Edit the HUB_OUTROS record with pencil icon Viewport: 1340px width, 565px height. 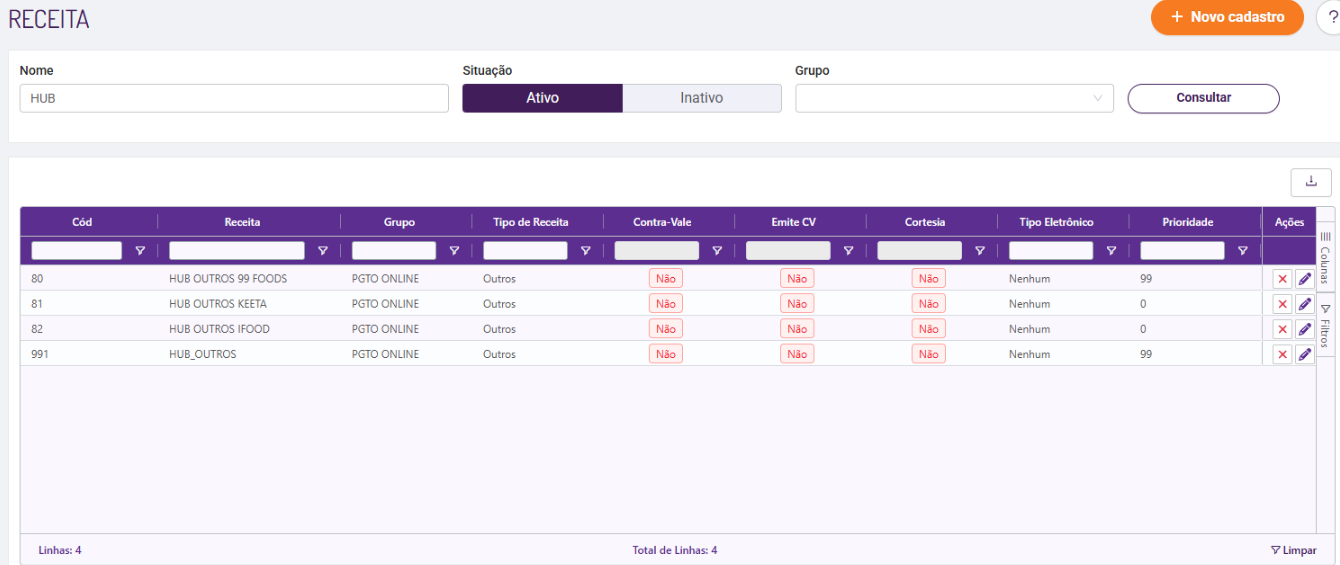click(1304, 354)
